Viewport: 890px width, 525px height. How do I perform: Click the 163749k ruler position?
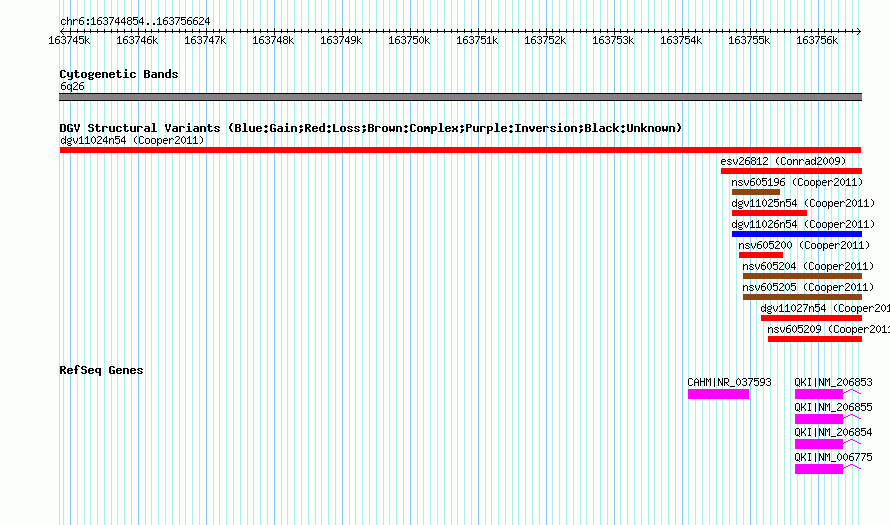(341, 40)
